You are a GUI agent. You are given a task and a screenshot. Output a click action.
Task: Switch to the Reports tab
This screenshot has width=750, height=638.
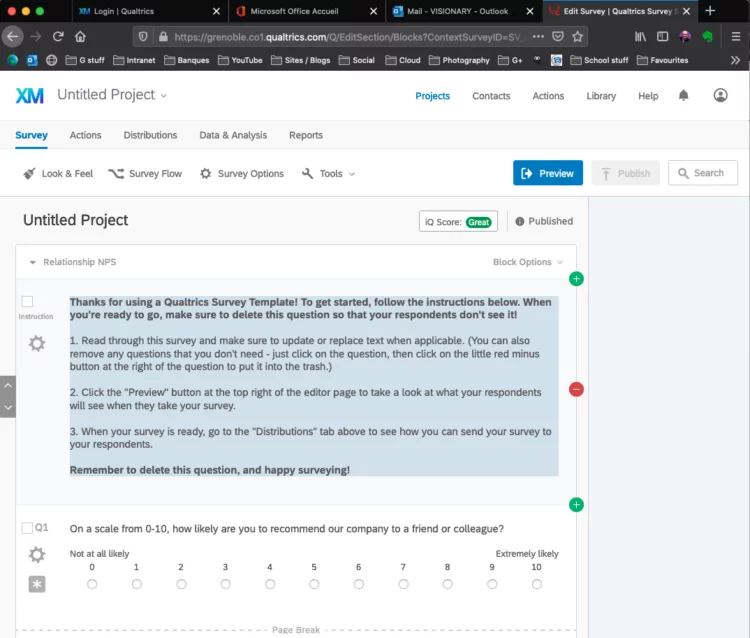coord(306,135)
